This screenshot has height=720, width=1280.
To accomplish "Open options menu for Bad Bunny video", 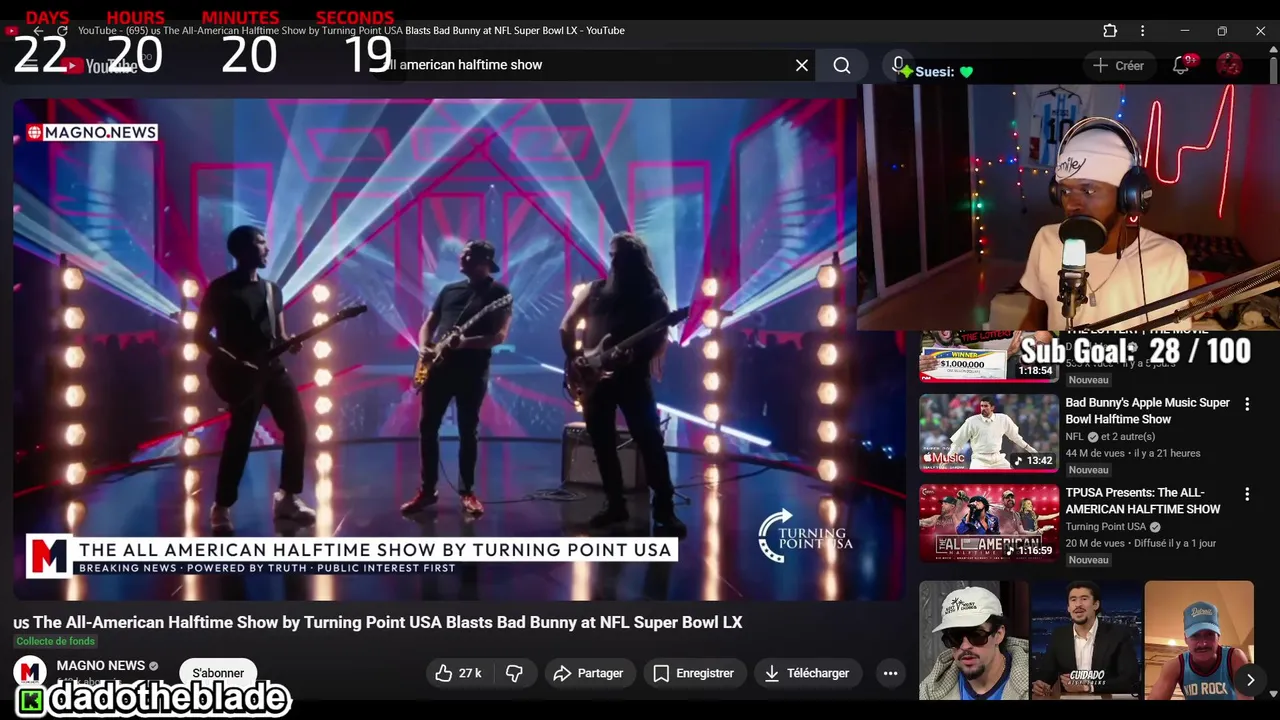I will pyautogui.click(x=1247, y=404).
